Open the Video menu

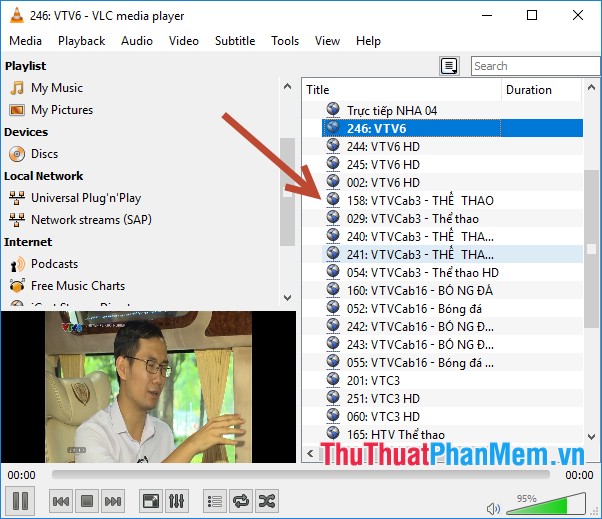click(x=184, y=41)
